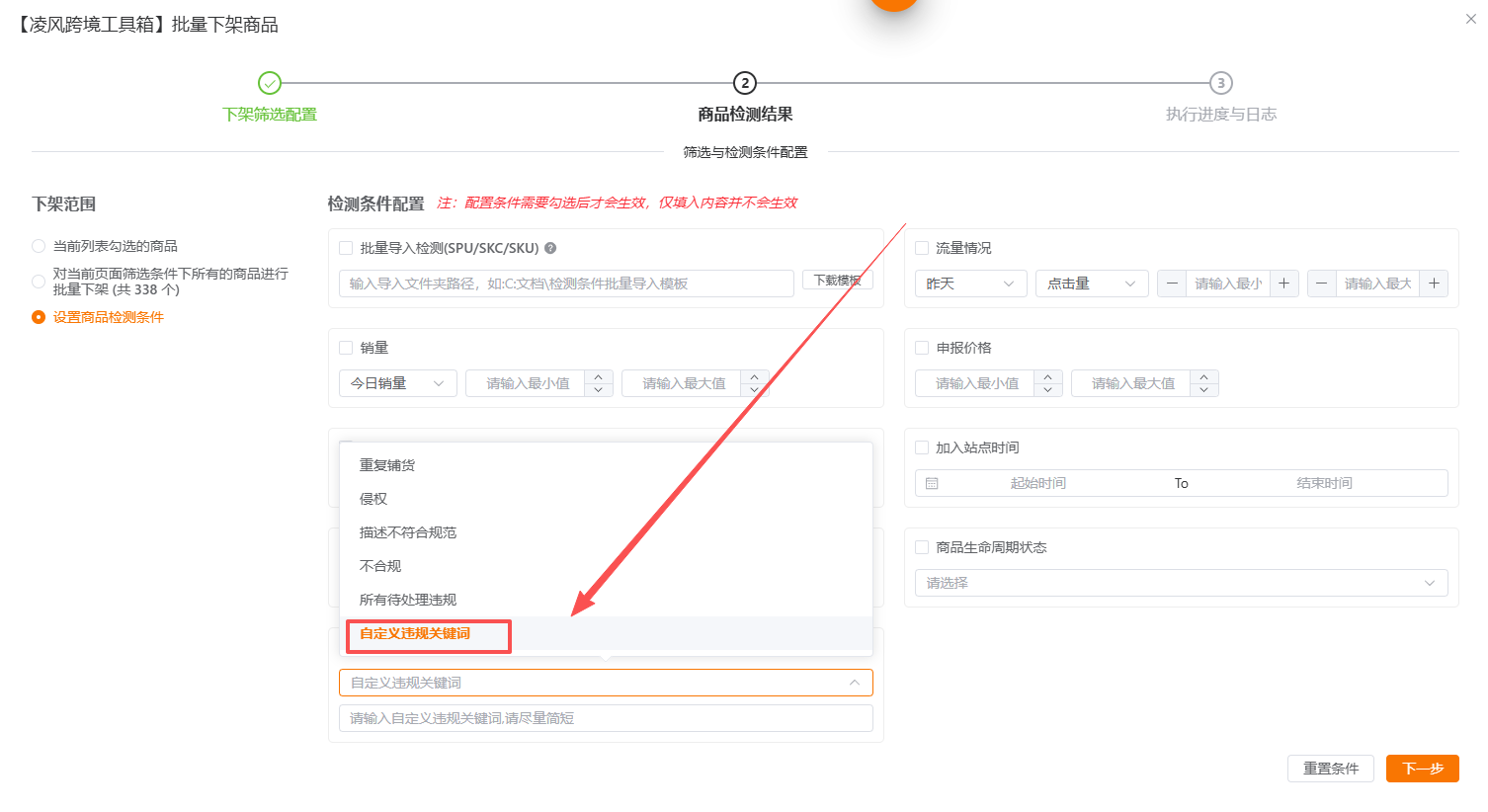
Task: Click the 销量 请输入最小值 field
Action: coord(528,383)
